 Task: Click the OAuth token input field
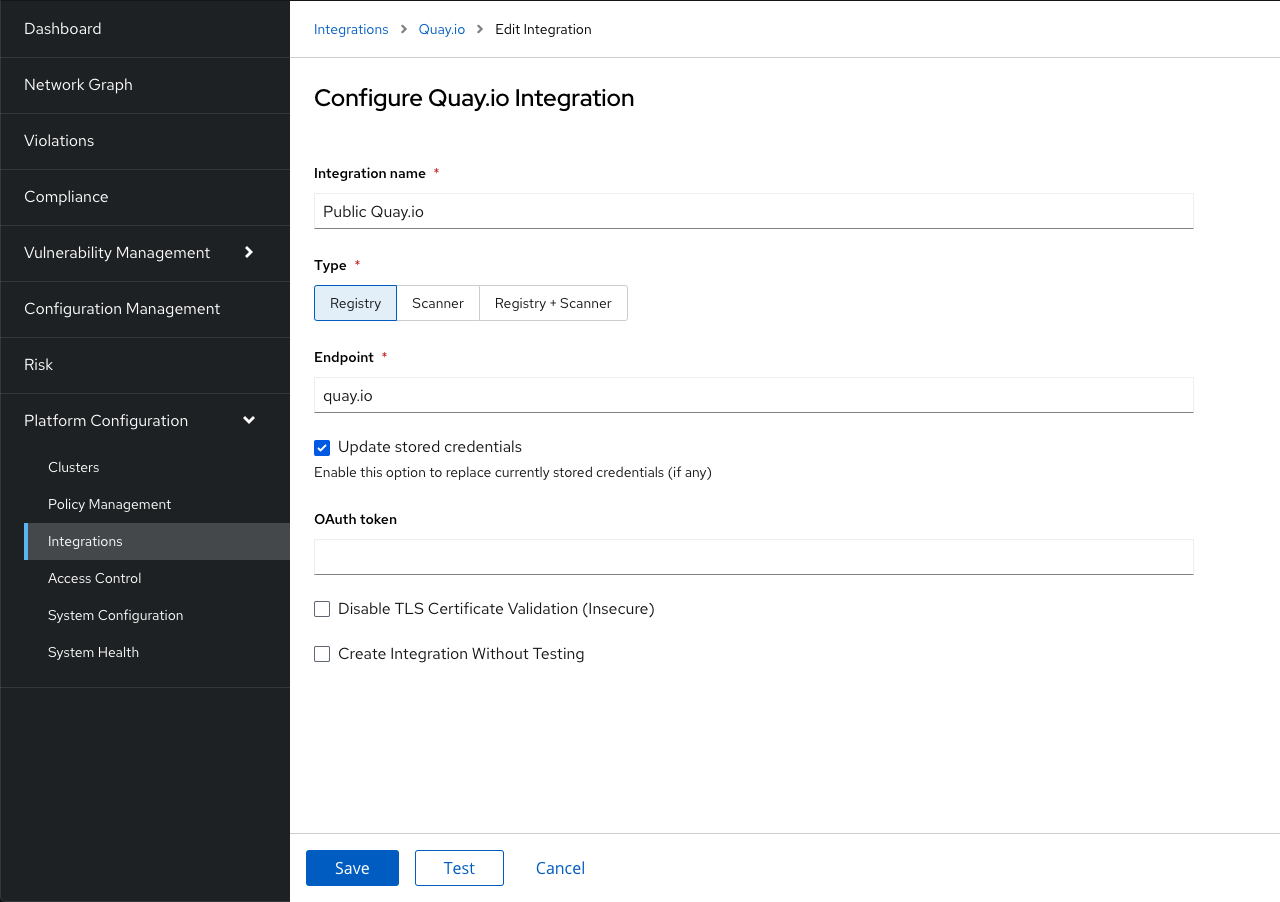click(753, 557)
